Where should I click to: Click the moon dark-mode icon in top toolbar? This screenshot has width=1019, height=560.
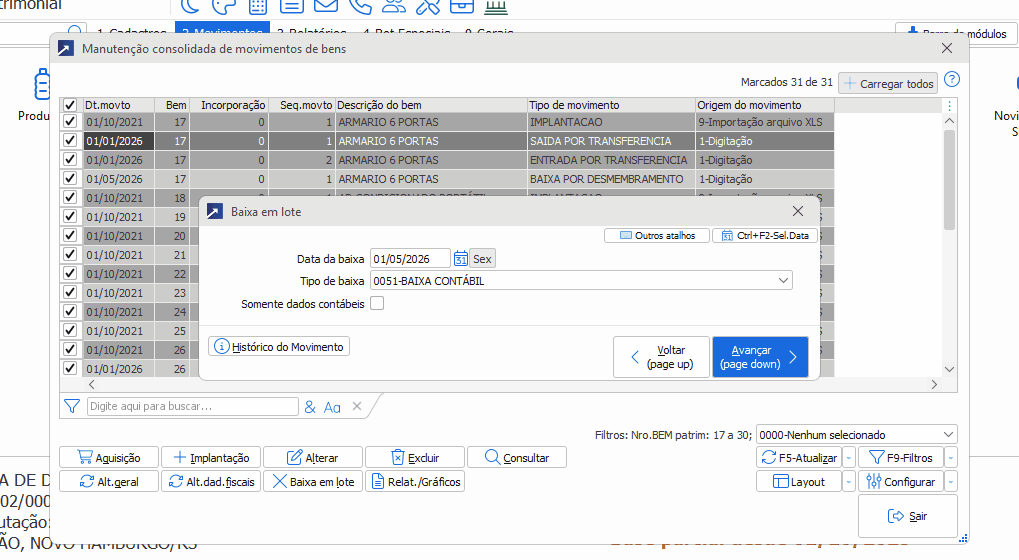coord(190,6)
